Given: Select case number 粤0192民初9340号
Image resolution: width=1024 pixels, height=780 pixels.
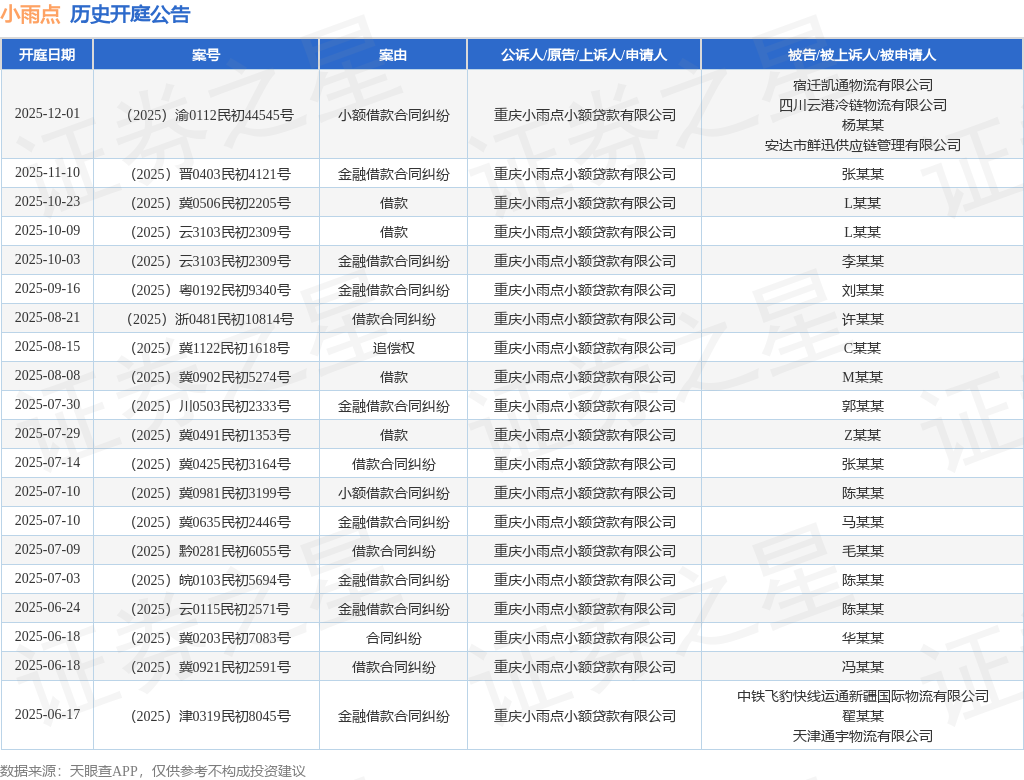Looking at the screenshot, I should (210, 290).
